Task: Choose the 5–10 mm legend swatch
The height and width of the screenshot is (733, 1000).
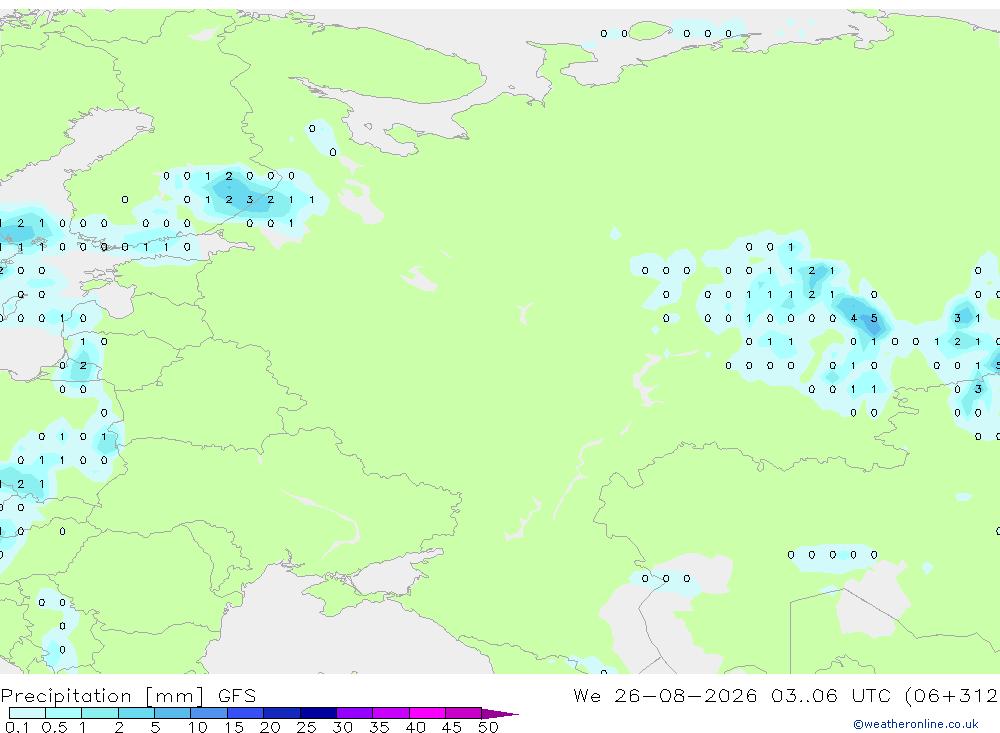Action: coord(173,713)
